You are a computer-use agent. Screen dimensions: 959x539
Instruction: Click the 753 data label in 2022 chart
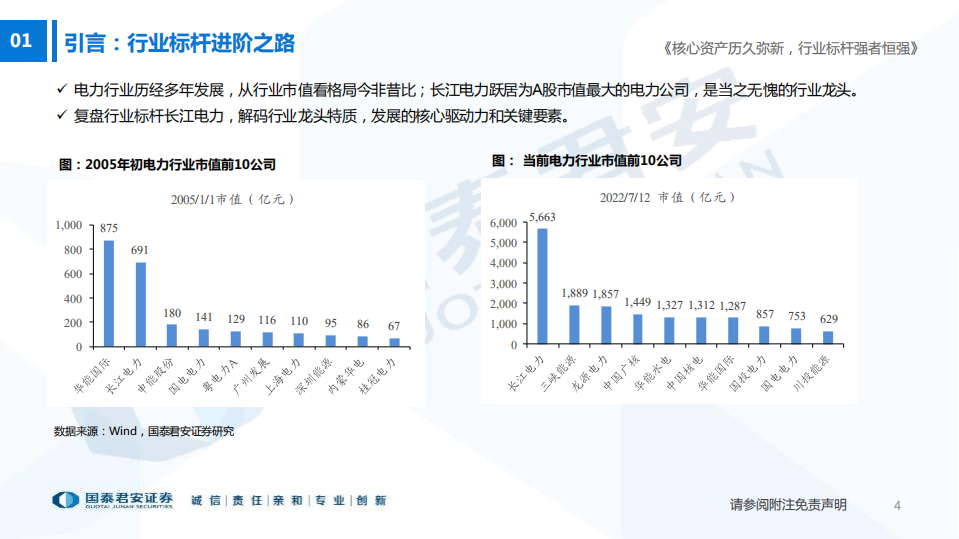796,316
